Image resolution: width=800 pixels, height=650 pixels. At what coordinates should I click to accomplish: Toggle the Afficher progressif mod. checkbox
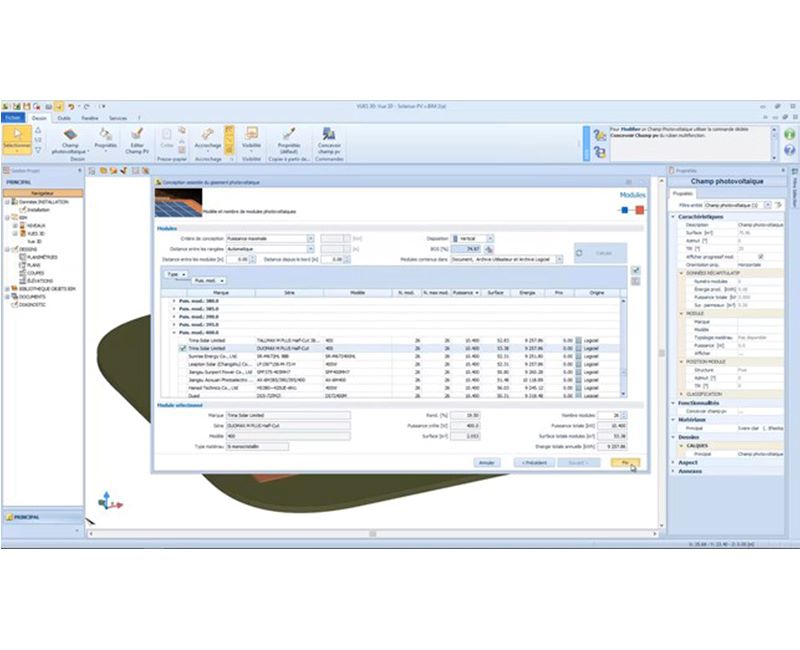(761, 256)
